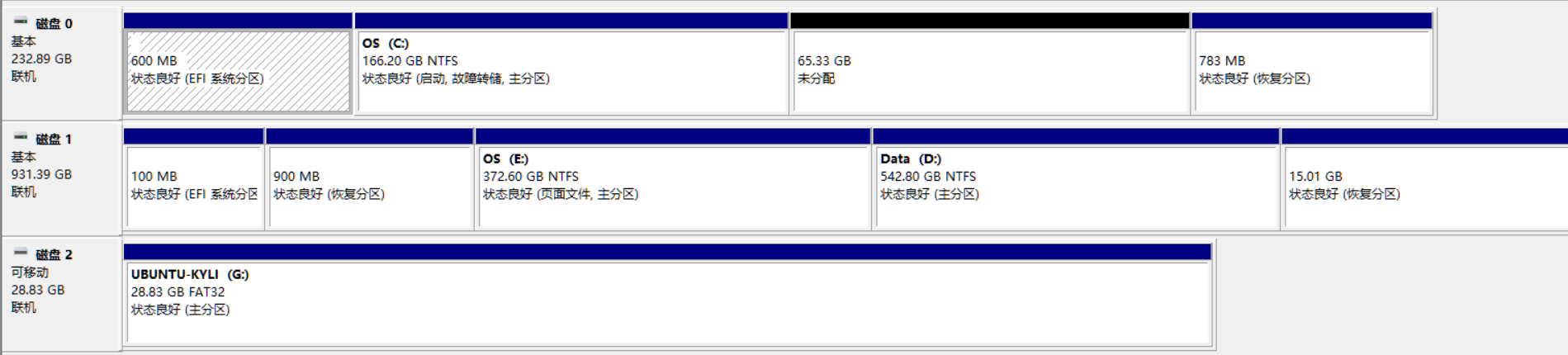1568x355 pixels.
Task: Click the black header bar of unallocated space
Action: [x=990, y=21]
